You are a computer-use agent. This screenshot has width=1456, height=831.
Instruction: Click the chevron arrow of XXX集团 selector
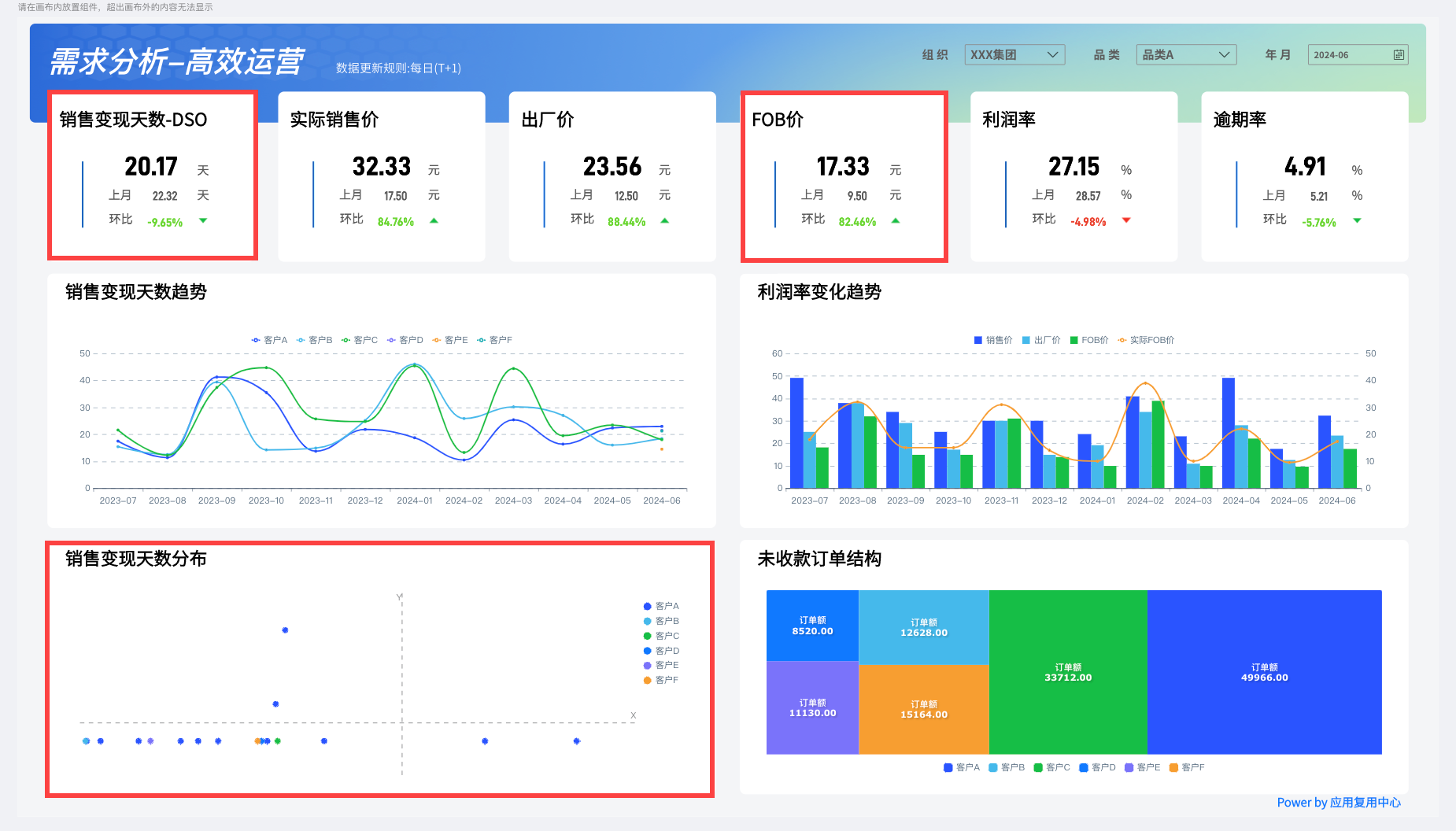1052,55
